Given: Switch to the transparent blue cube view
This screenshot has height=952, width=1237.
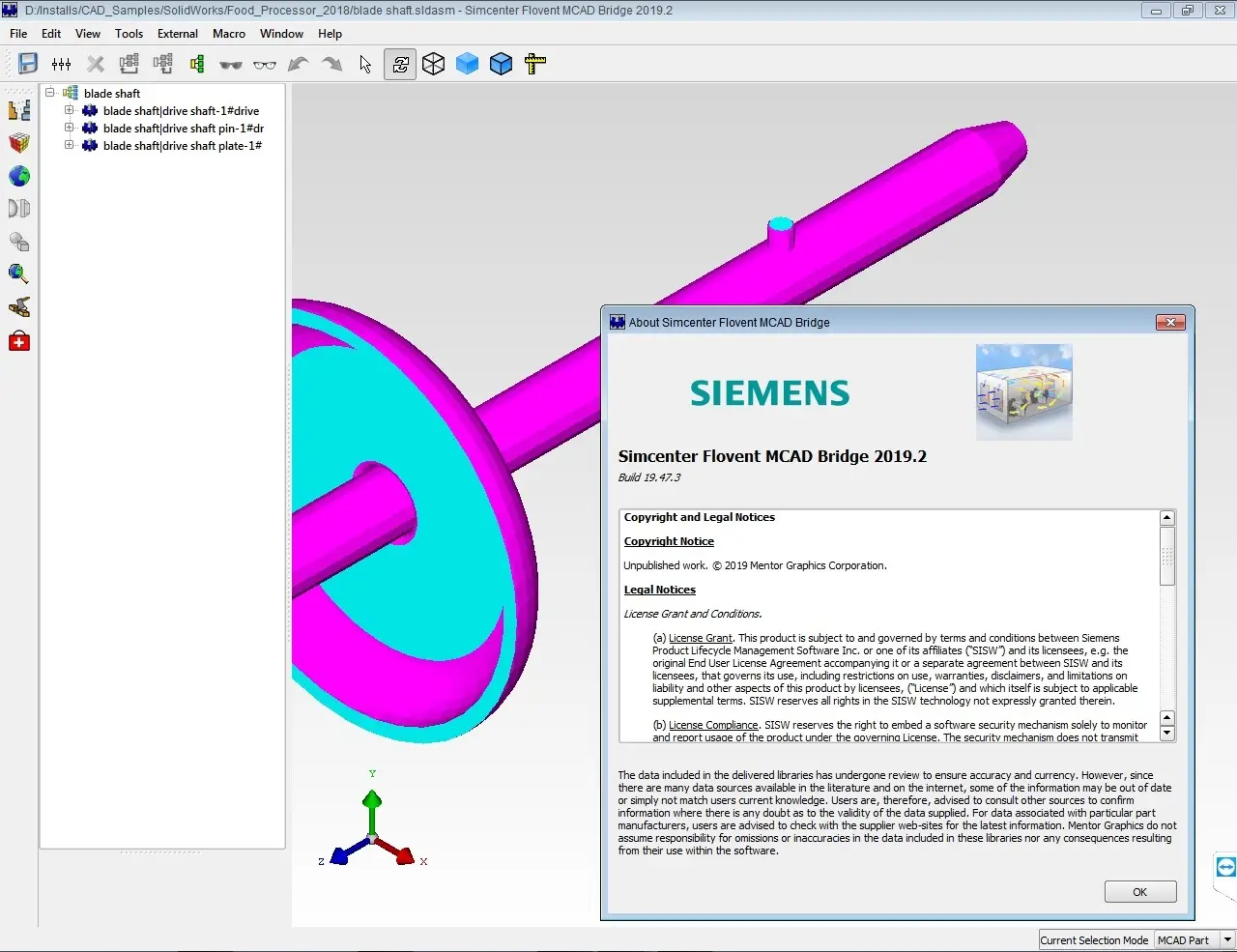Looking at the screenshot, I should [x=468, y=64].
